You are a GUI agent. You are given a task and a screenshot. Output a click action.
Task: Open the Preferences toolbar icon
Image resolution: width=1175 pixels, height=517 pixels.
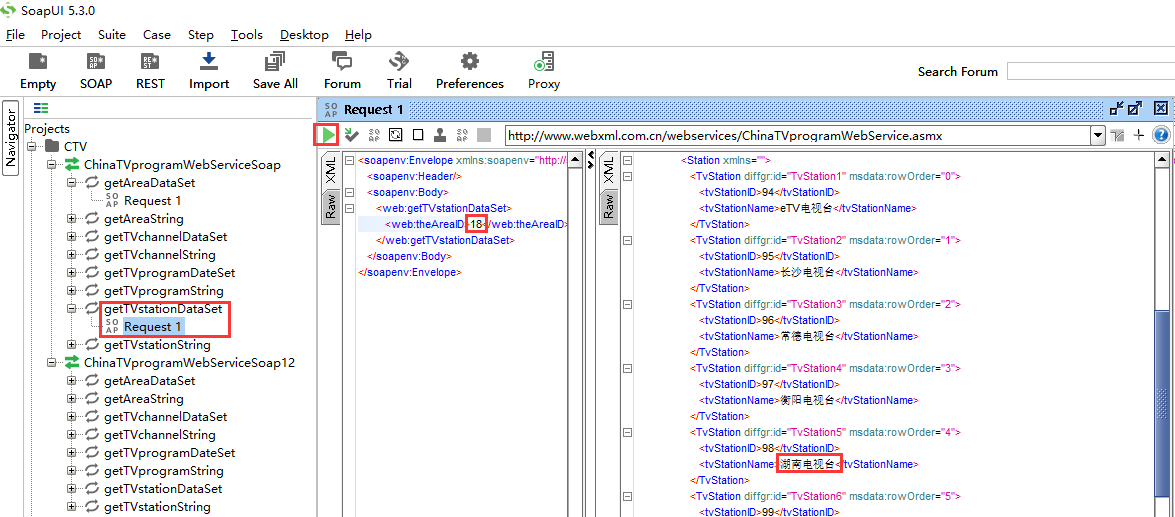click(469, 62)
